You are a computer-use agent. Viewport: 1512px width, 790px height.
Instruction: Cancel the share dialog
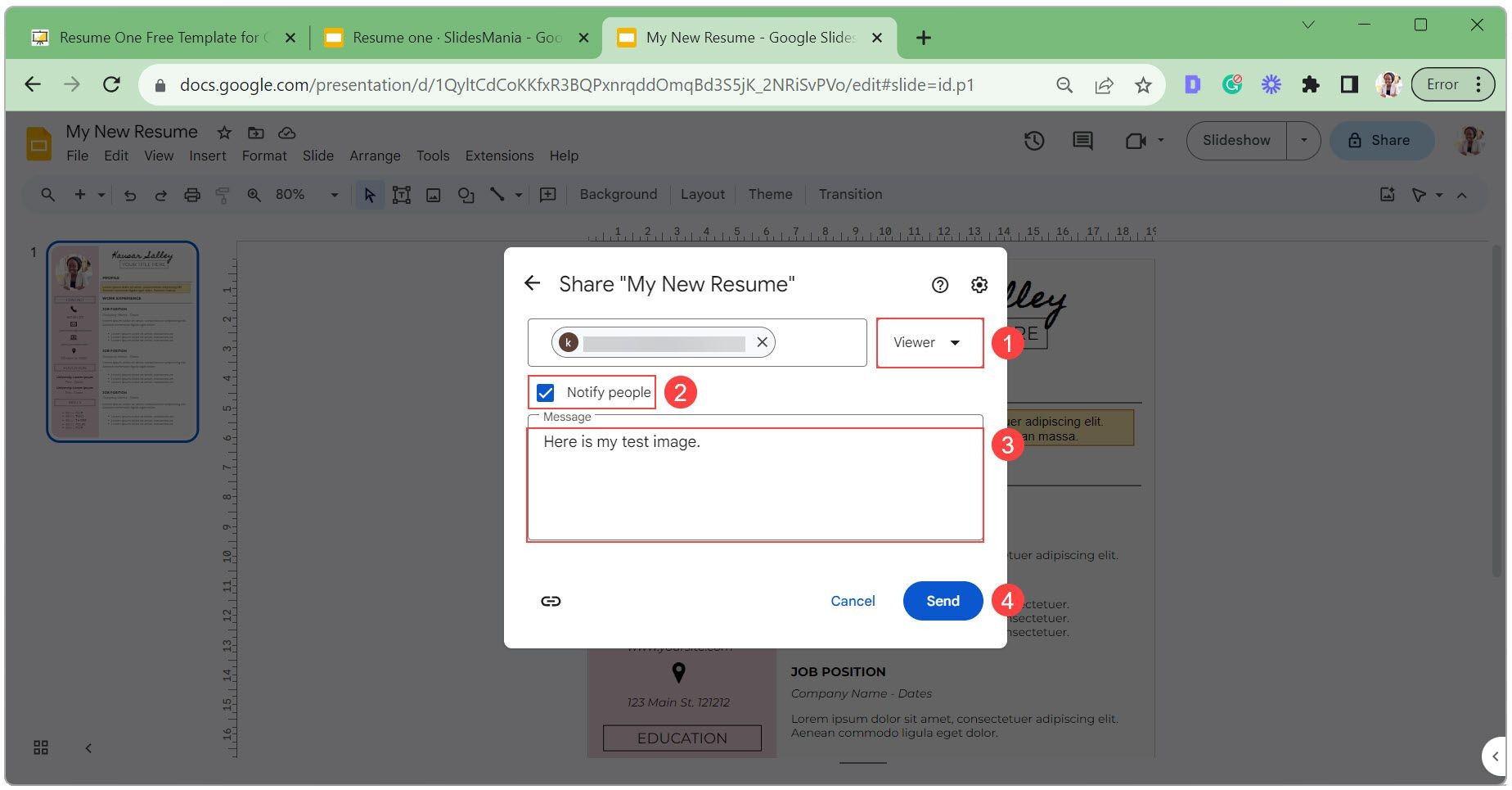pos(853,601)
